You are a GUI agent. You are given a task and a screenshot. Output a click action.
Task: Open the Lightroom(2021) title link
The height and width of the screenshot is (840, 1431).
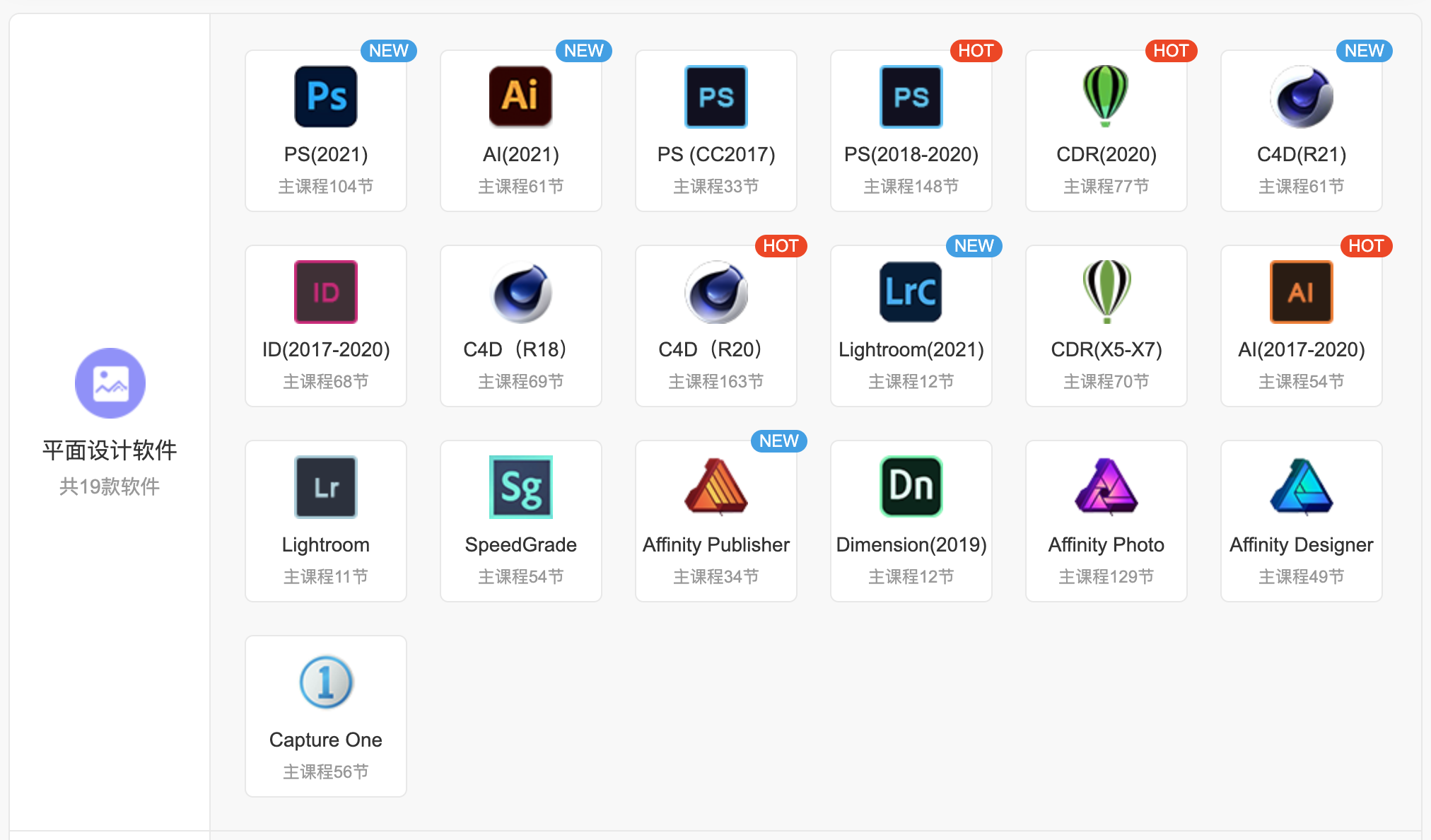click(911, 349)
